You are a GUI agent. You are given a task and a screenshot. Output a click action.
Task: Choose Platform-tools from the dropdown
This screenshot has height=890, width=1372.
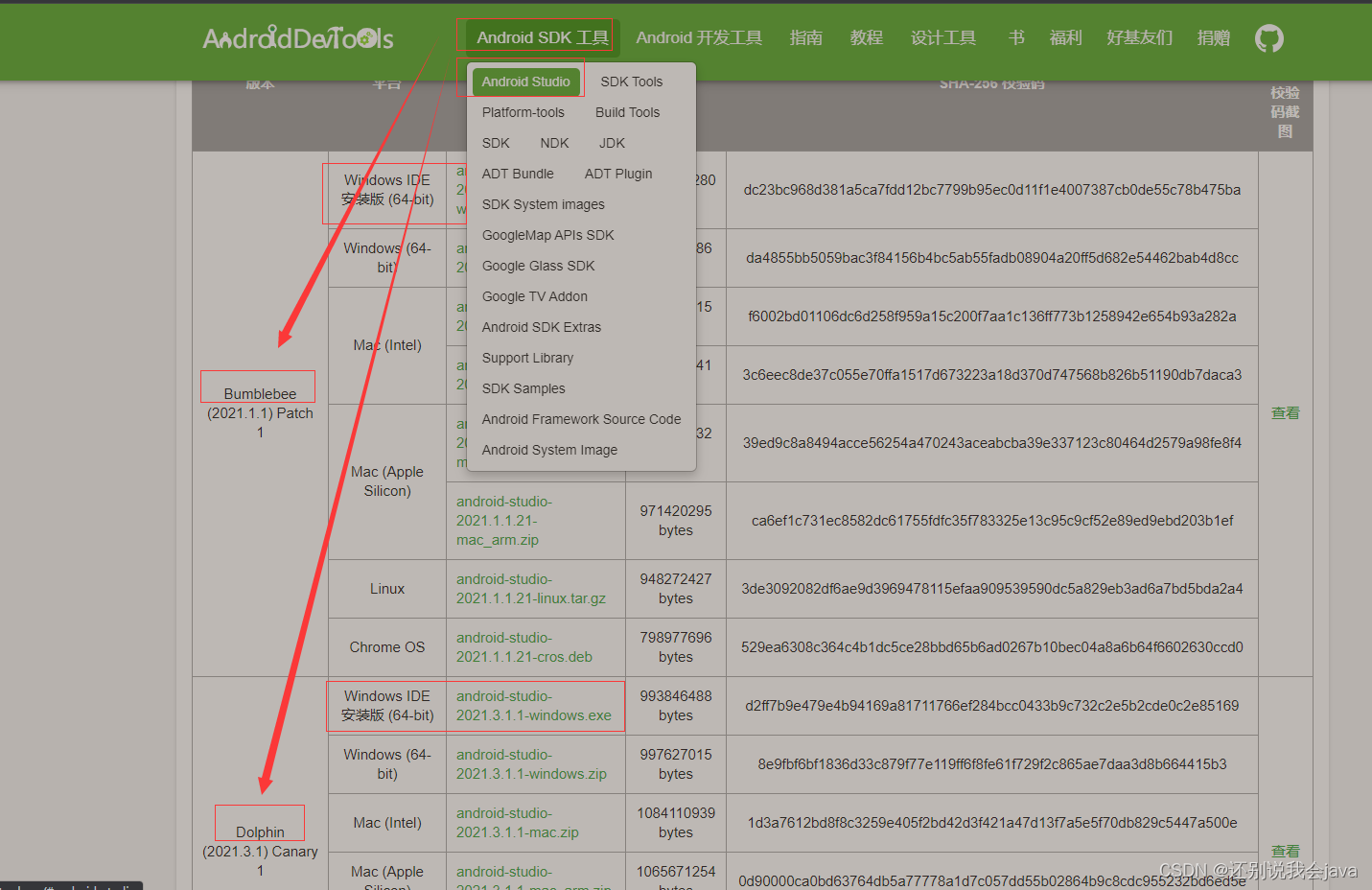[523, 112]
